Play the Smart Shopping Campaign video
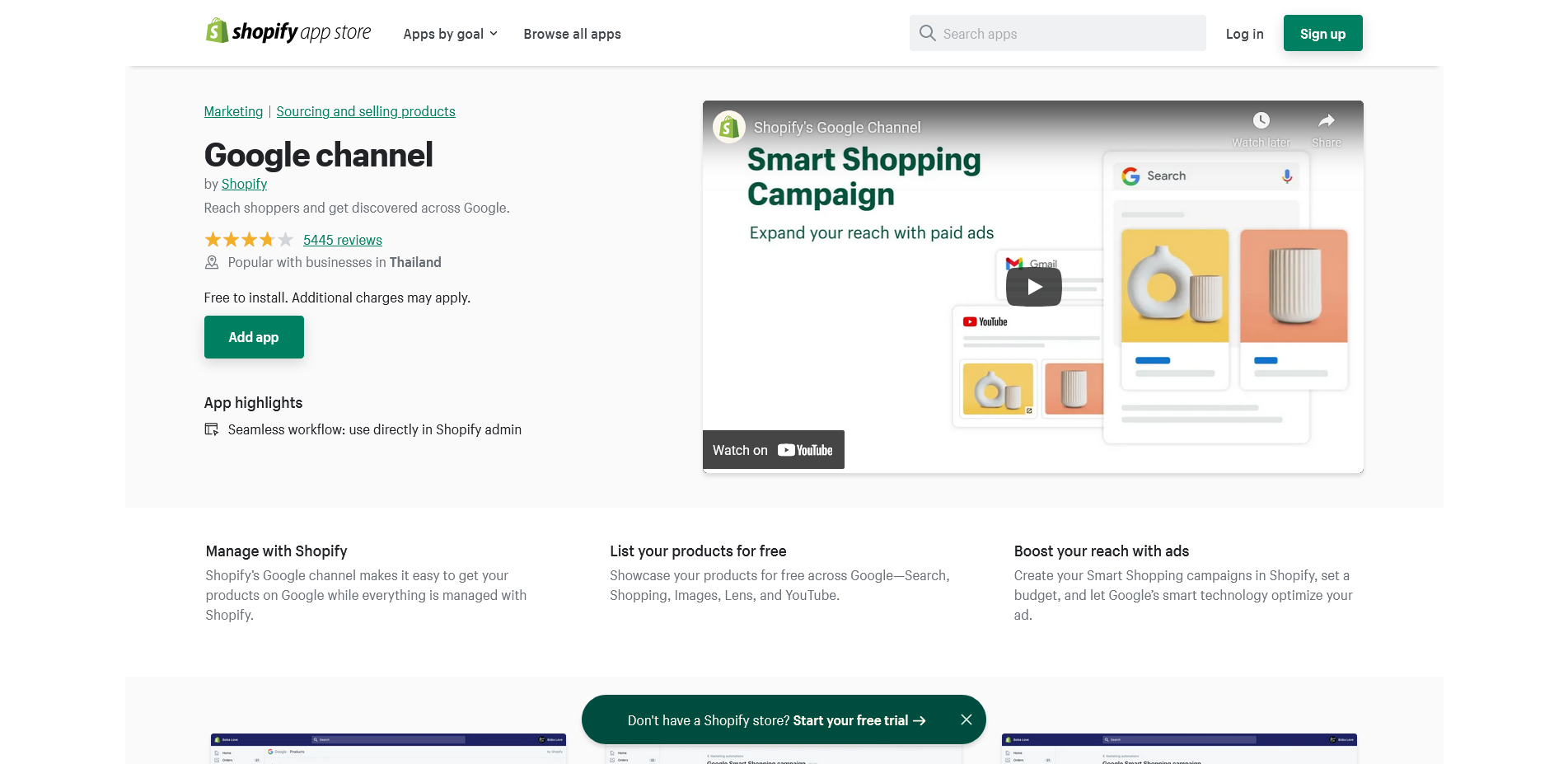 [1033, 287]
